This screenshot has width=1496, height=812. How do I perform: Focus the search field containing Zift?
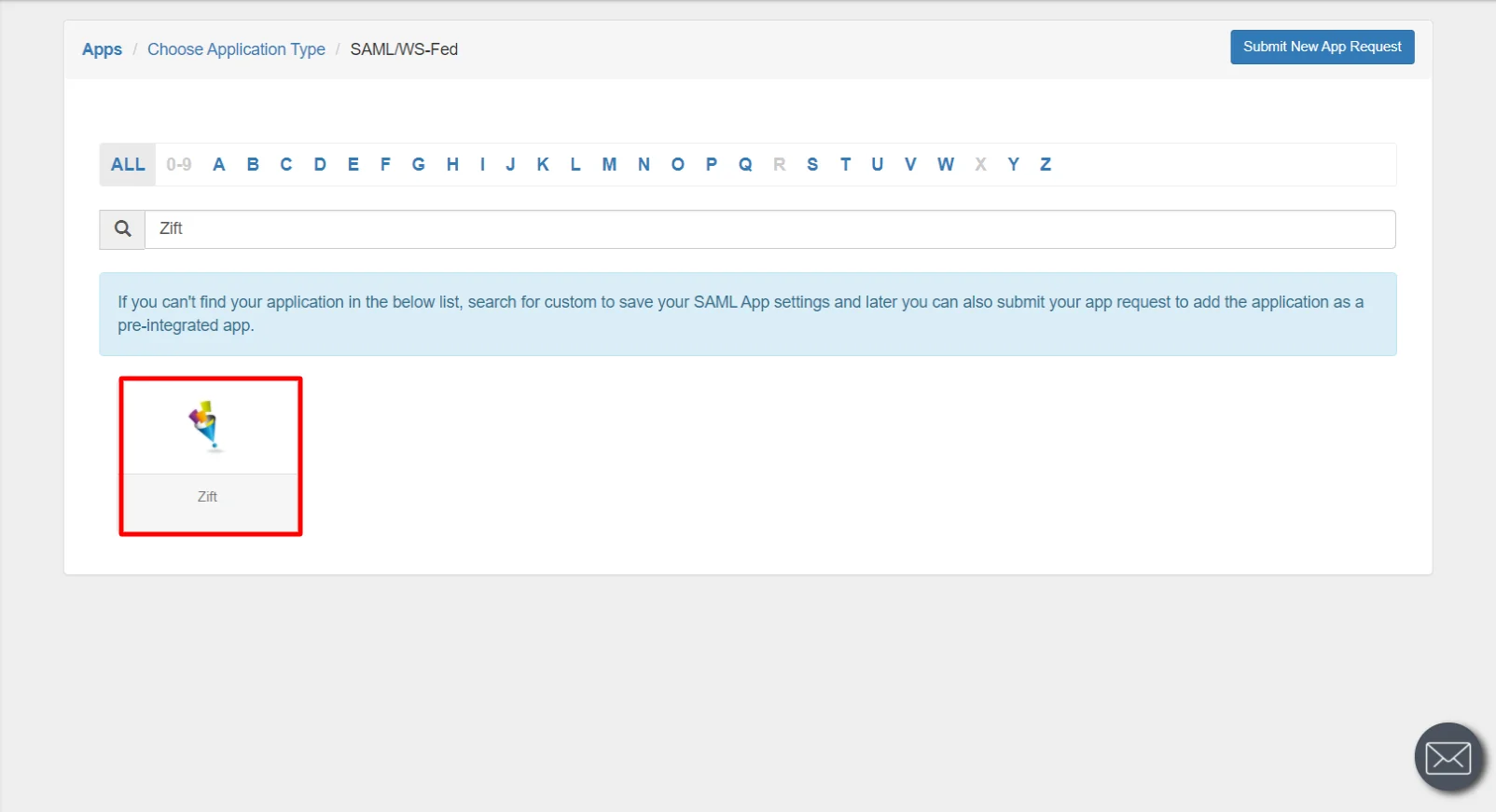(x=770, y=229)
